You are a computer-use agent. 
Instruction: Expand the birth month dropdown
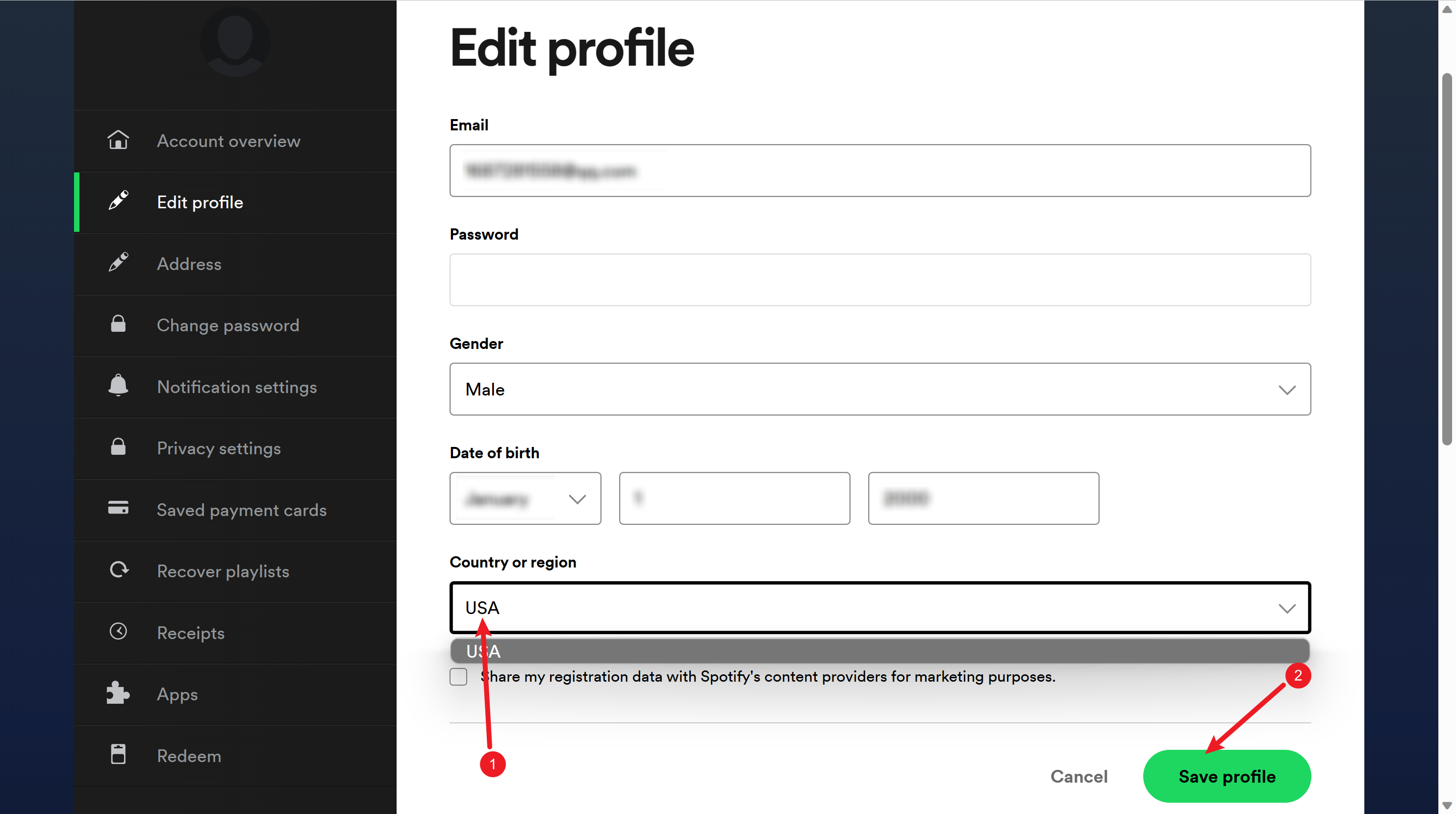[x=525, y=499]
